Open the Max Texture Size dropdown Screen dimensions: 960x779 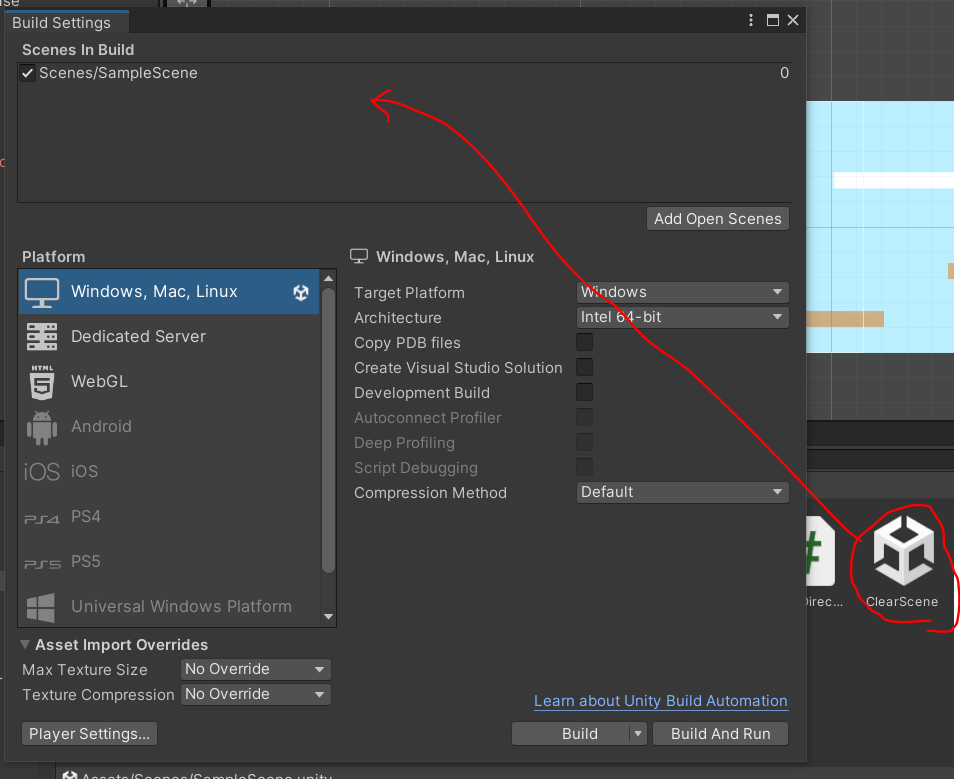[x=255, y=669]
